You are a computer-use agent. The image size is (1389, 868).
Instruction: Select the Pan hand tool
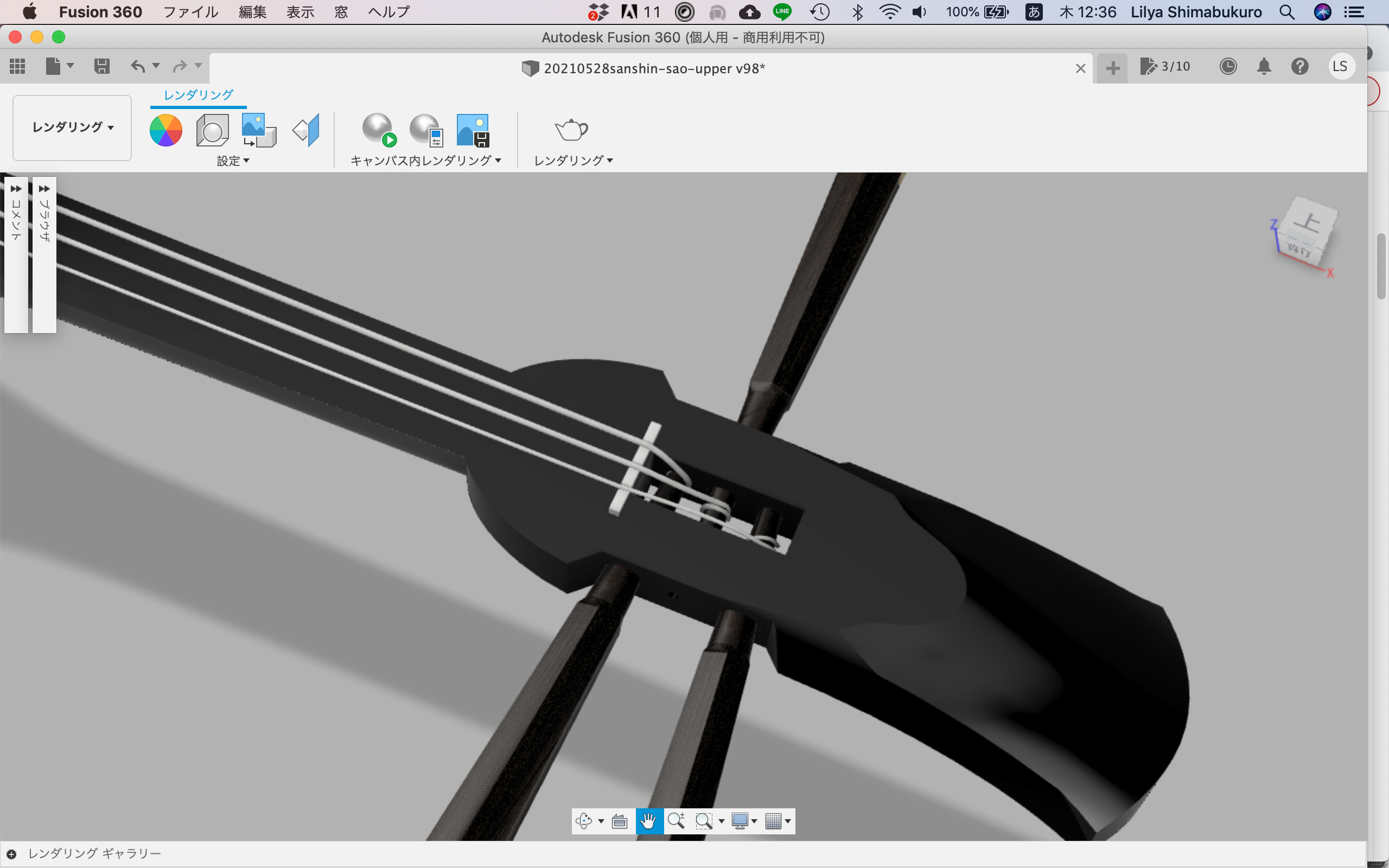(x=649, y=821)
